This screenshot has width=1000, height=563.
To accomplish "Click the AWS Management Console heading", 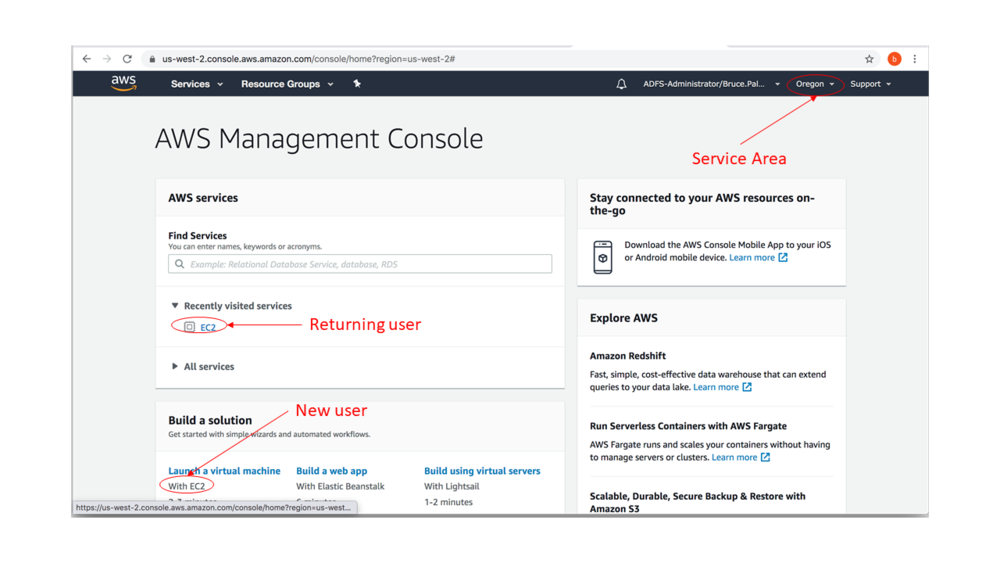I will [x=319, y=138].
